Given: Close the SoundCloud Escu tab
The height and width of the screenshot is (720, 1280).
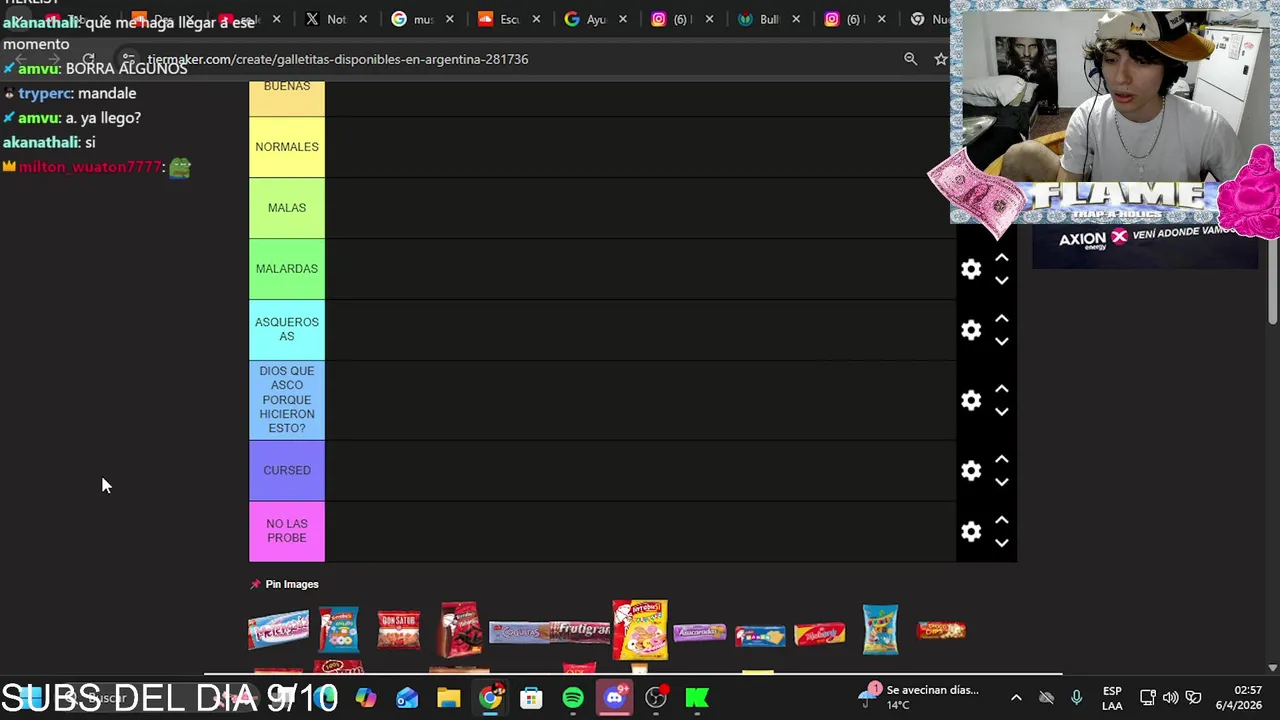Looking at the screenshot, I should click(536, 19).
